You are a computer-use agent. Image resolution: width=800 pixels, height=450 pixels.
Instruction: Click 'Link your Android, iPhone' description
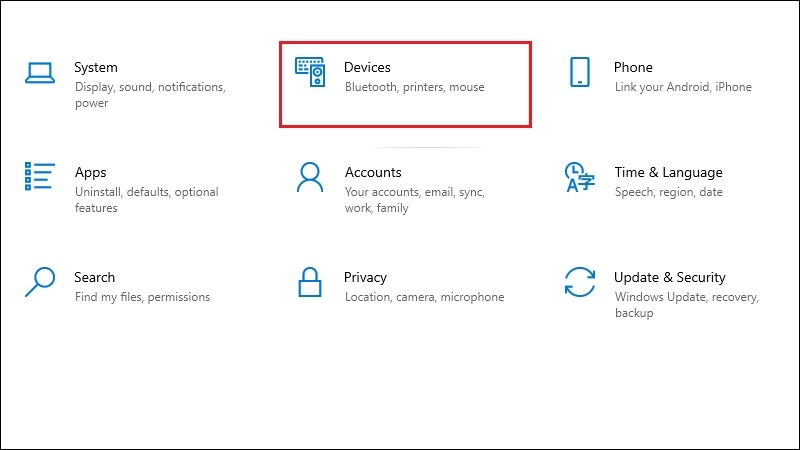point(683,87)
